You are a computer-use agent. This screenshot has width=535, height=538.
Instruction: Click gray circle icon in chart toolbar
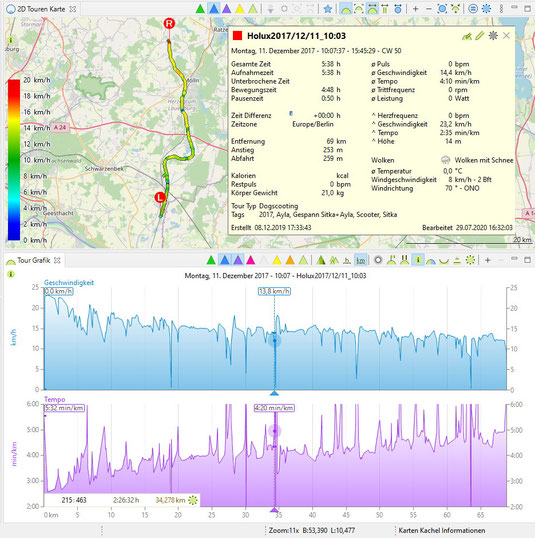tap(378, 260)
